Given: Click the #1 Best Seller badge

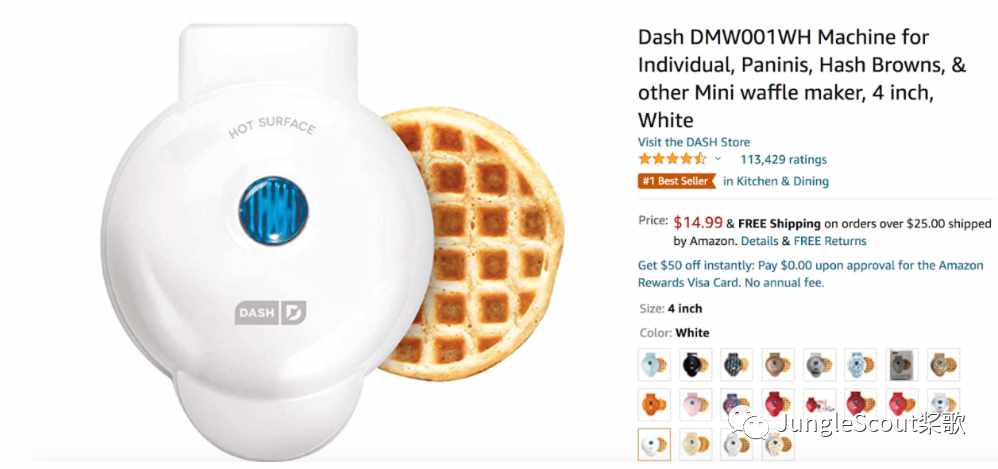Looking at the screenshot, I should [677, 181].
